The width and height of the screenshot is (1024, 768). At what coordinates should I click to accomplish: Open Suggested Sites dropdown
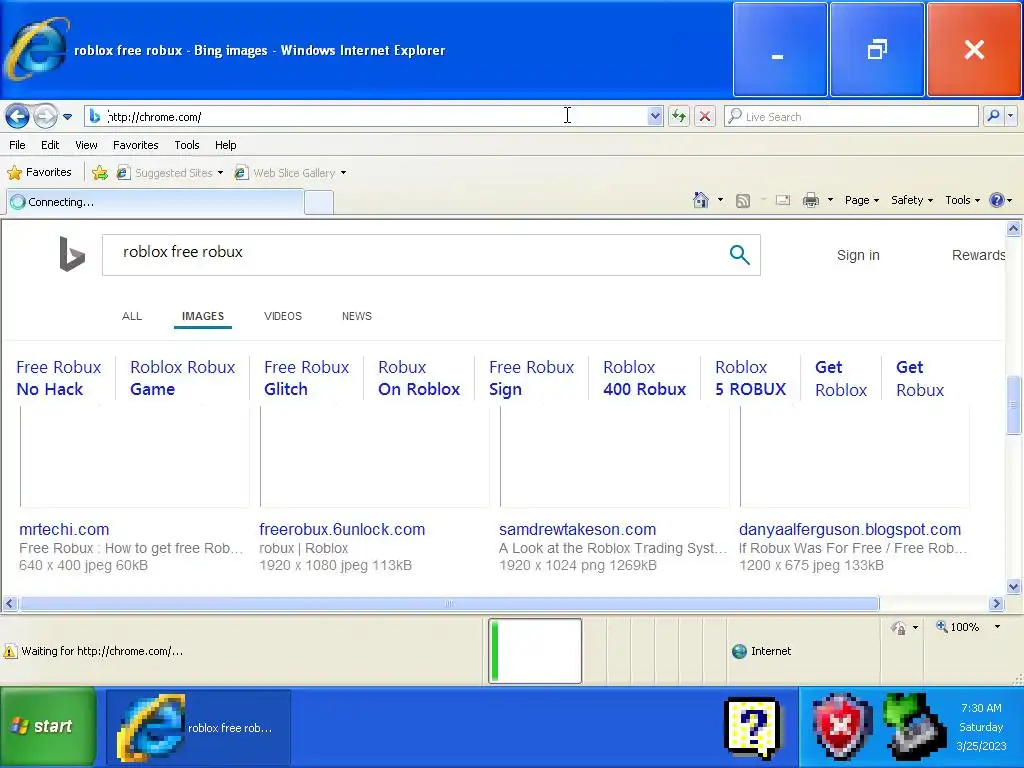pos(170,173)
